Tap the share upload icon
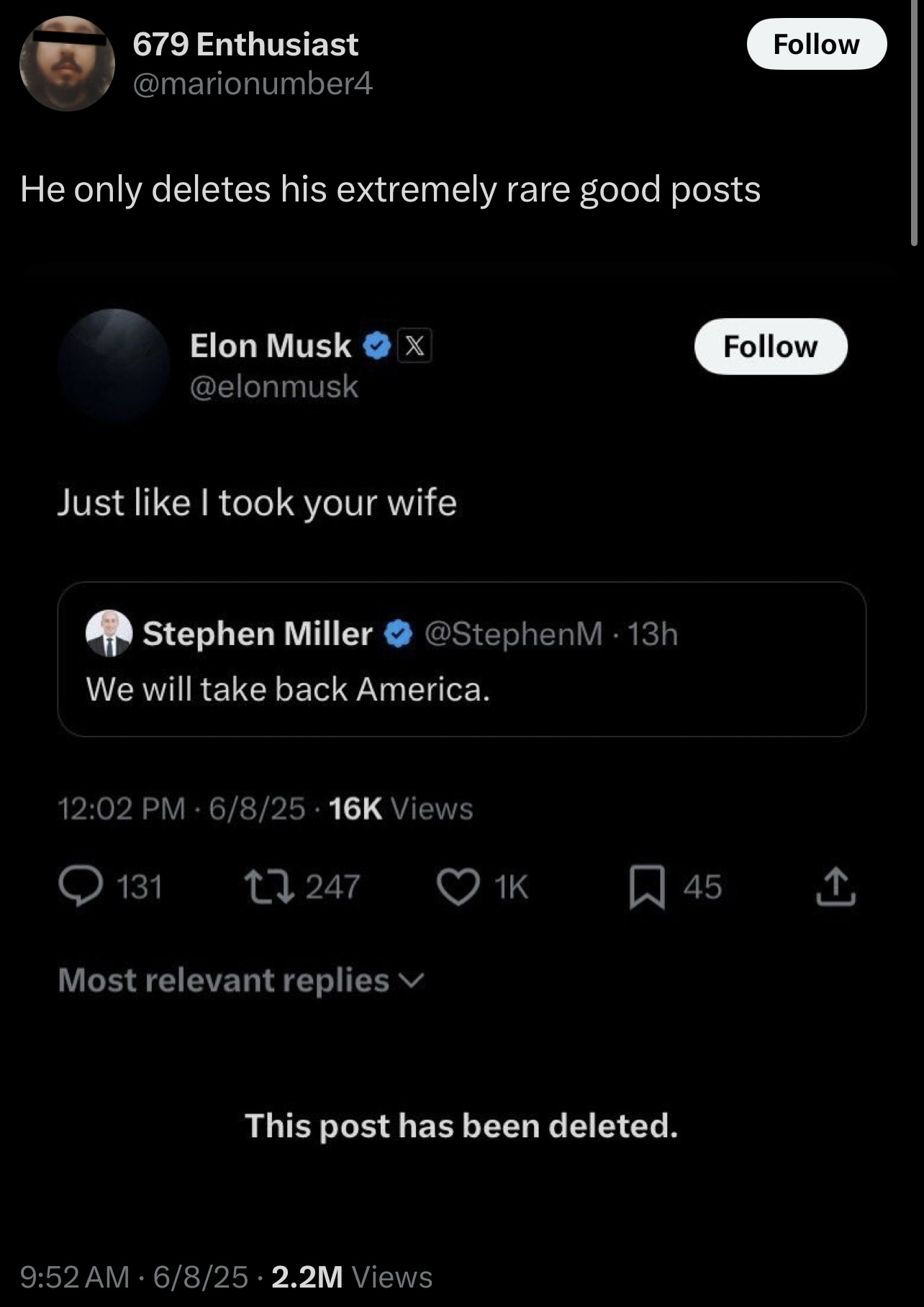Image resolution: width=924 pixels, height=1307 pixels. [x=835, y=887]
